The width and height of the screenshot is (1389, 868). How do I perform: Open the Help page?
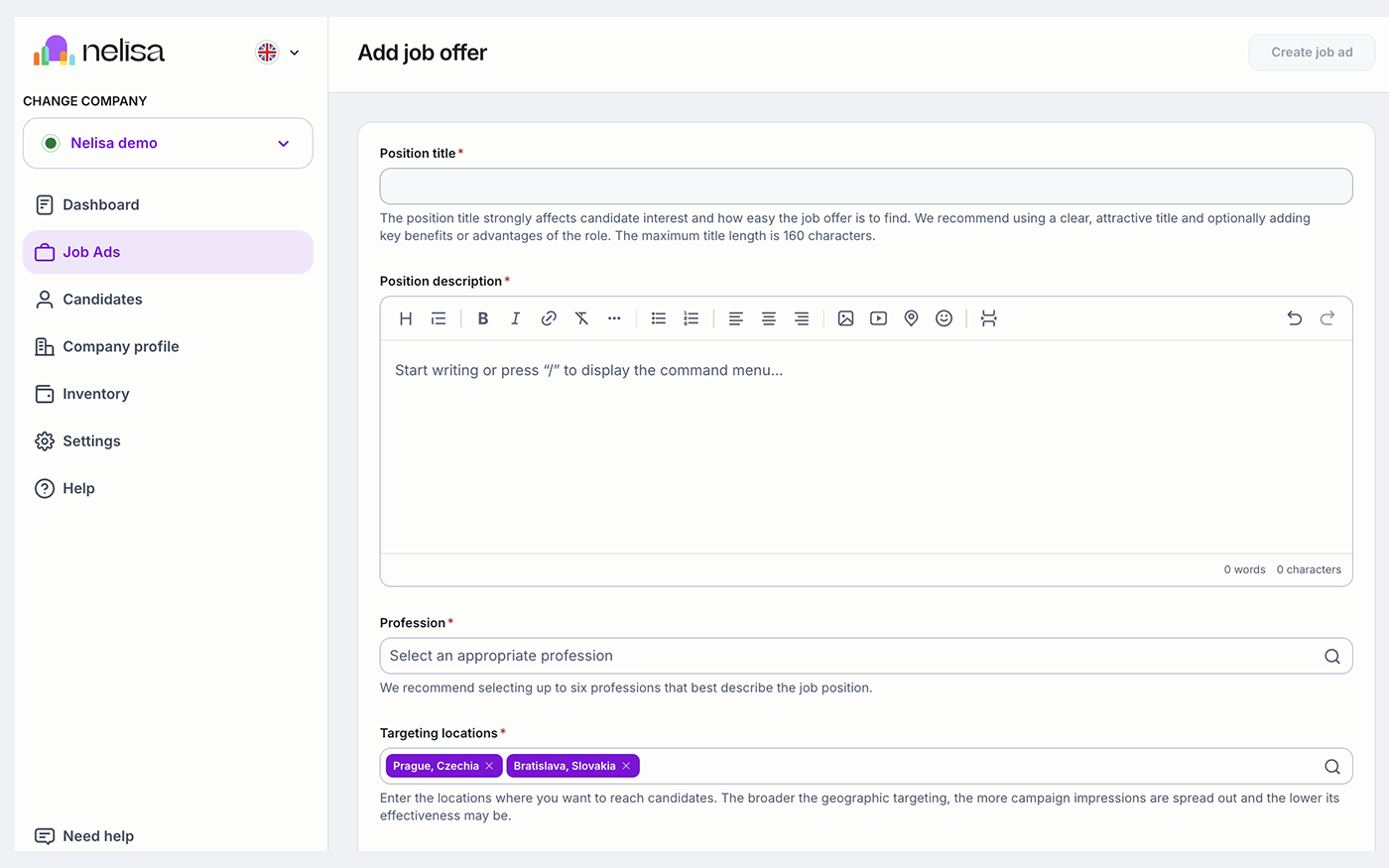point(168,488)
